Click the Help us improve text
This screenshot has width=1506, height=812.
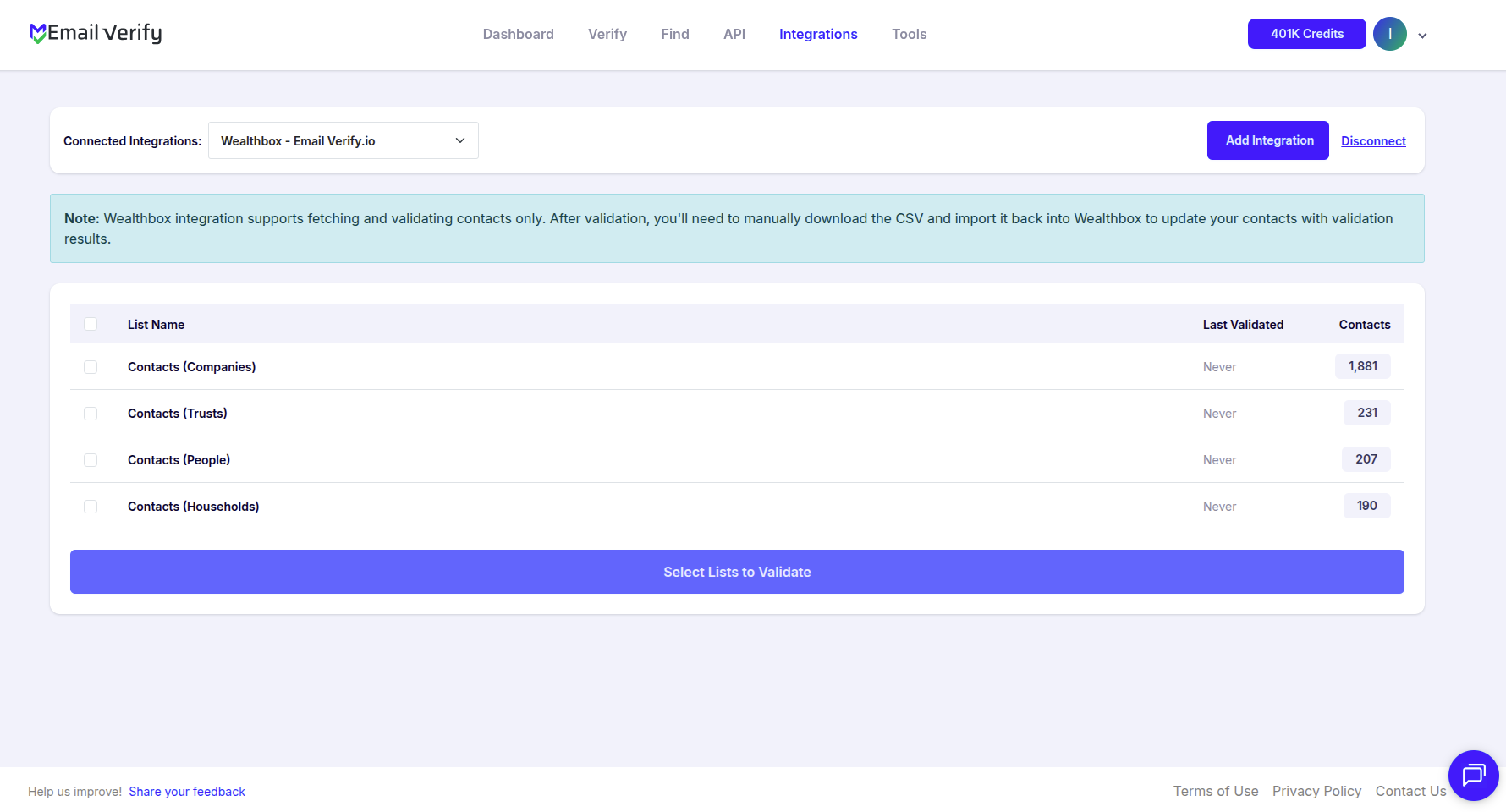tap(75, 792)
